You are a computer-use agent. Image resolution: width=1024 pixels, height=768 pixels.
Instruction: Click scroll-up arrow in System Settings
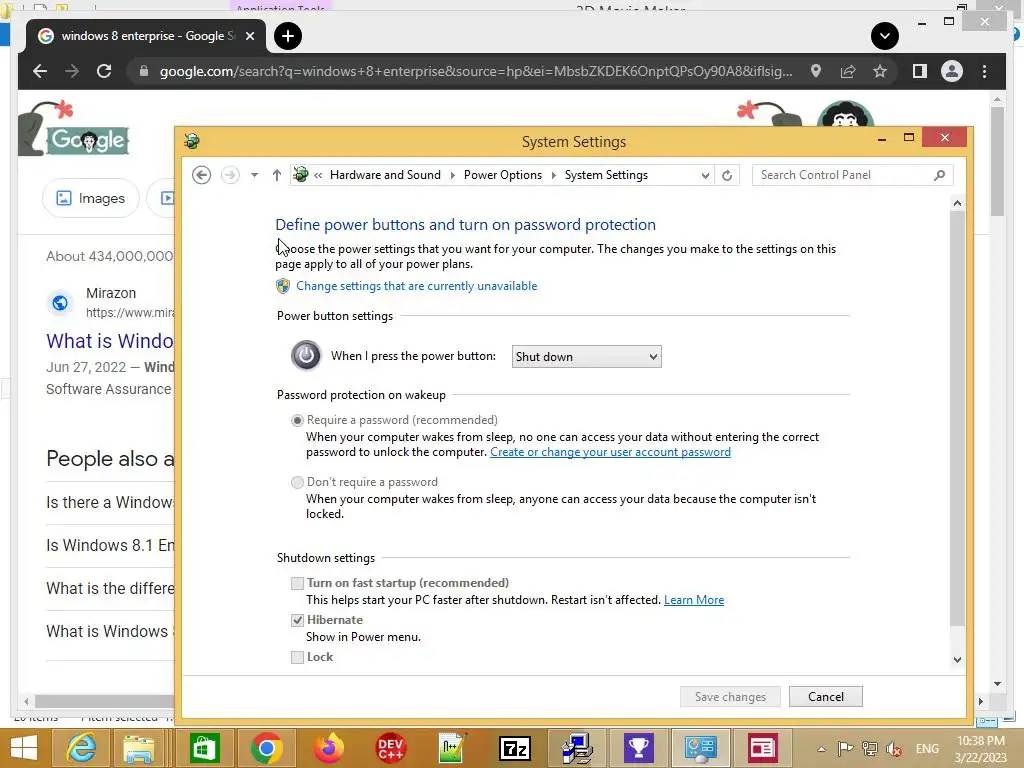click(957, 203)
